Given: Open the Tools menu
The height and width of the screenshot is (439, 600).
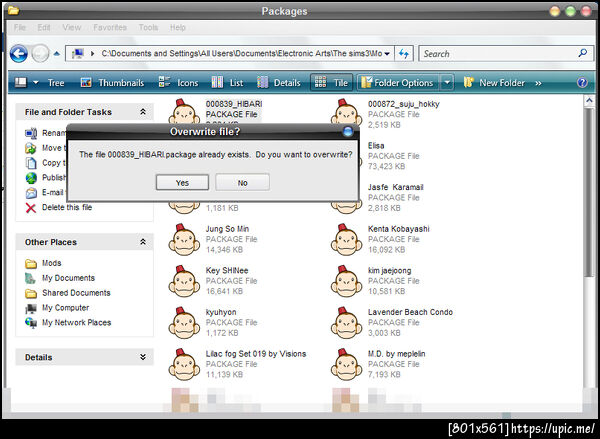Looking at the screenshot, I should tap(148, 28).
